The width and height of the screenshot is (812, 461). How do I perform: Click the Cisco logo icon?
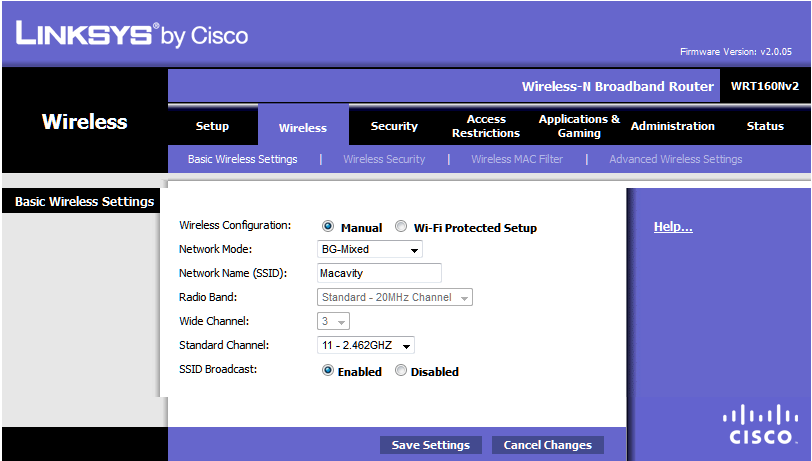762,425
